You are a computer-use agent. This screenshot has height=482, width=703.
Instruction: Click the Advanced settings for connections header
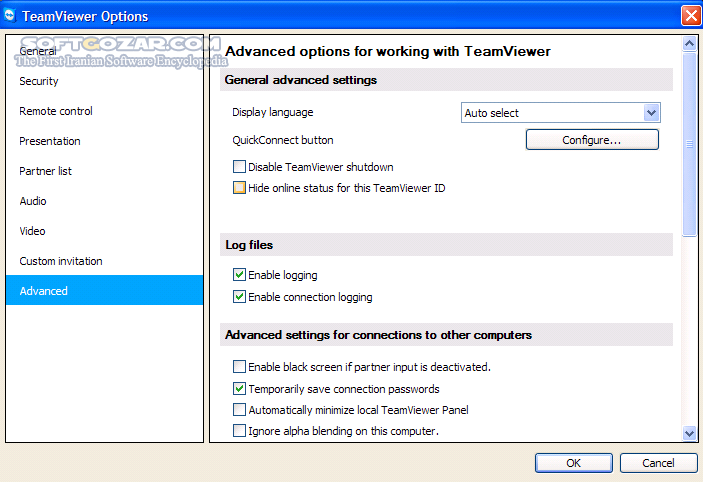(446, 335)
